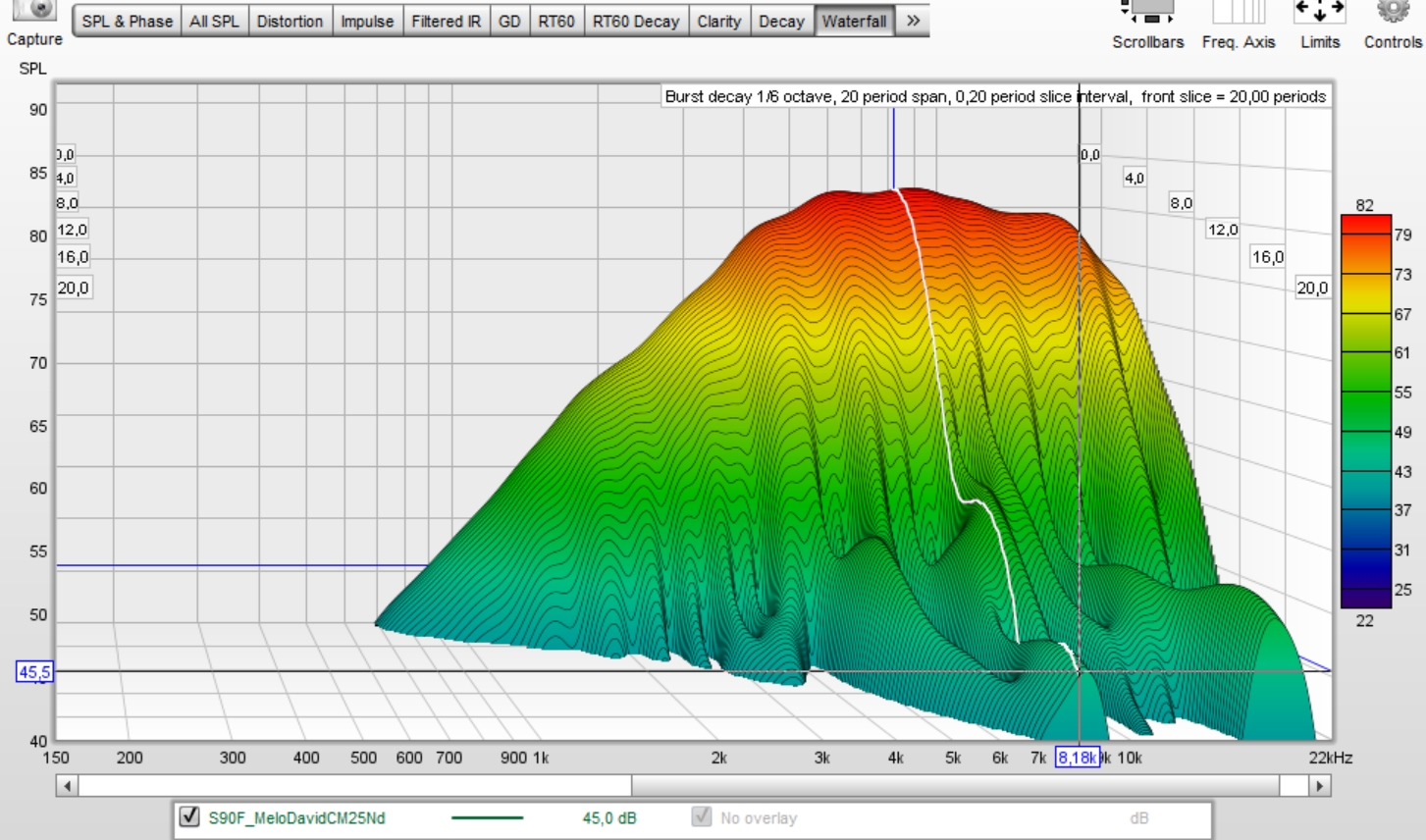
Task: Expand more graph tabs with » button
Action: click(x=913, y=21)
